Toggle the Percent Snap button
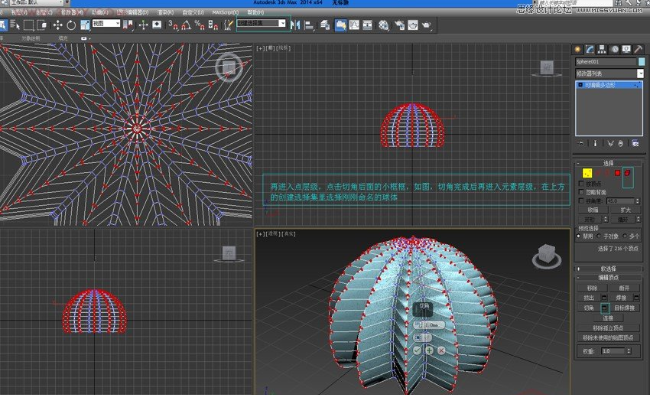 tap(199, 25)
